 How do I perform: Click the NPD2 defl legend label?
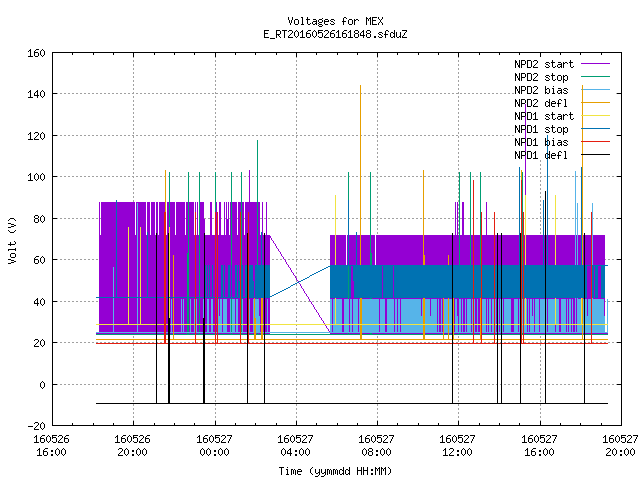click(x=541, y=103)
